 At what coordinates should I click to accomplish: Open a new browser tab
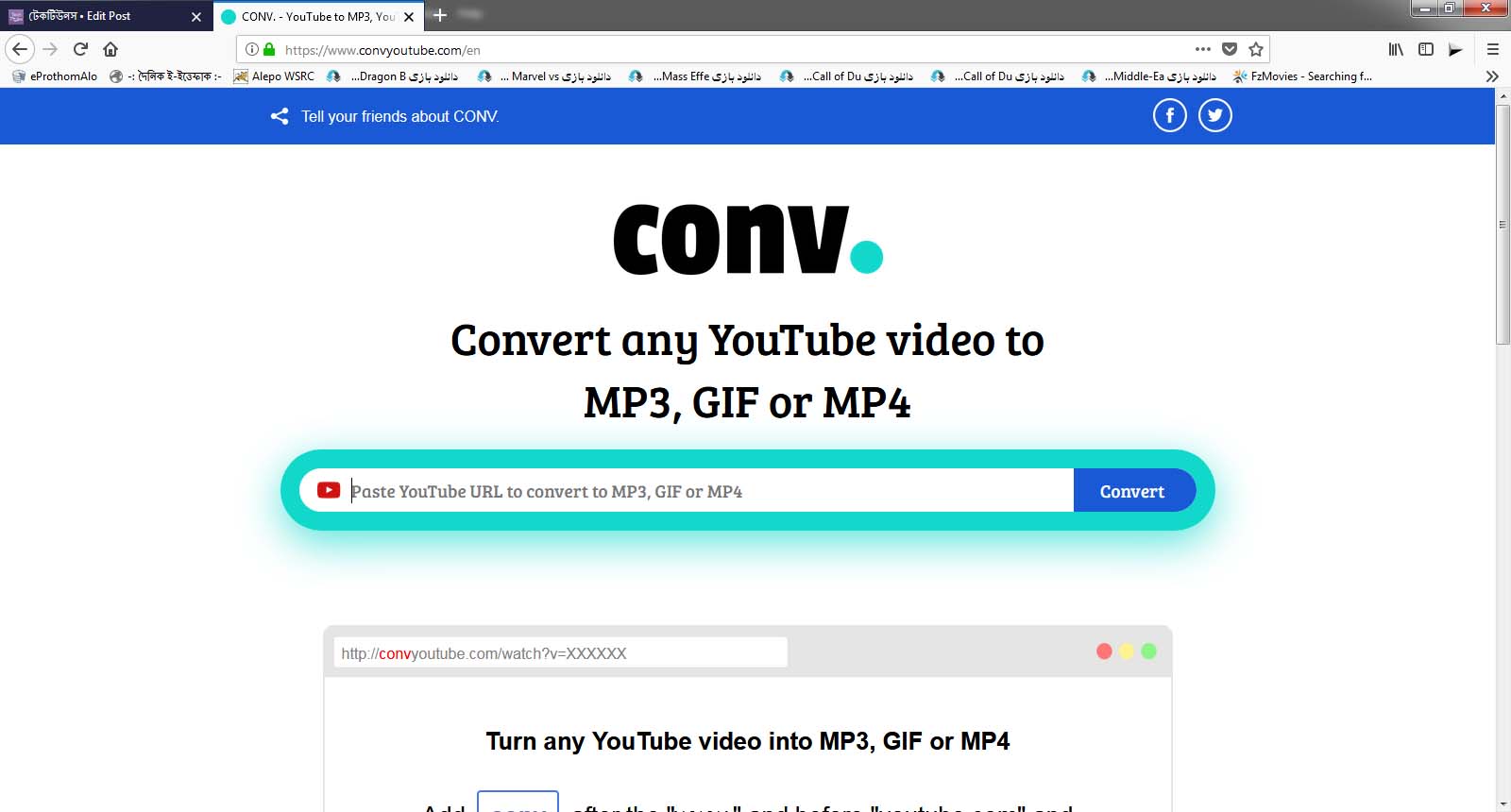pos(440,15)
